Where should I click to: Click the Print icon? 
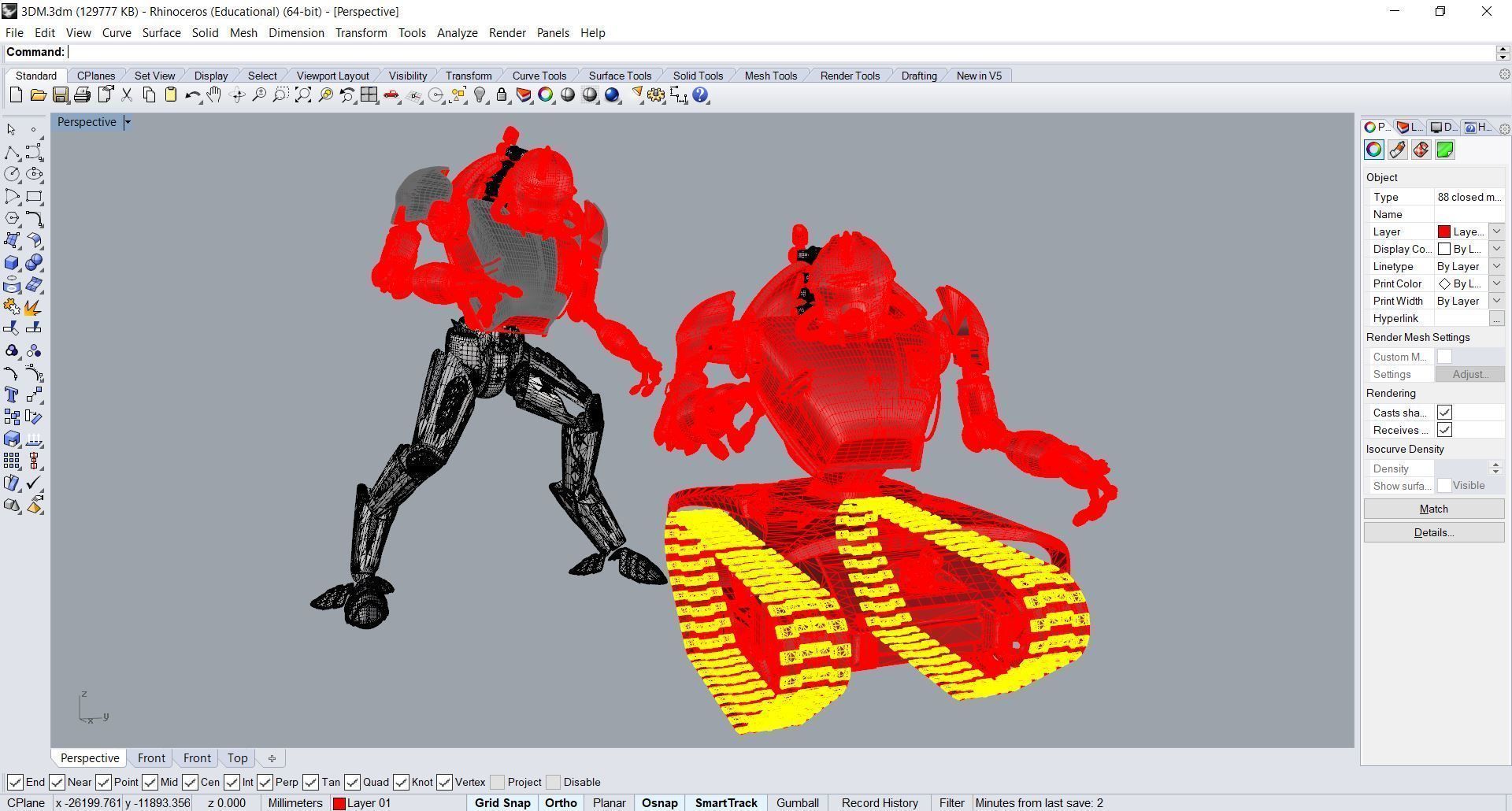82,95
